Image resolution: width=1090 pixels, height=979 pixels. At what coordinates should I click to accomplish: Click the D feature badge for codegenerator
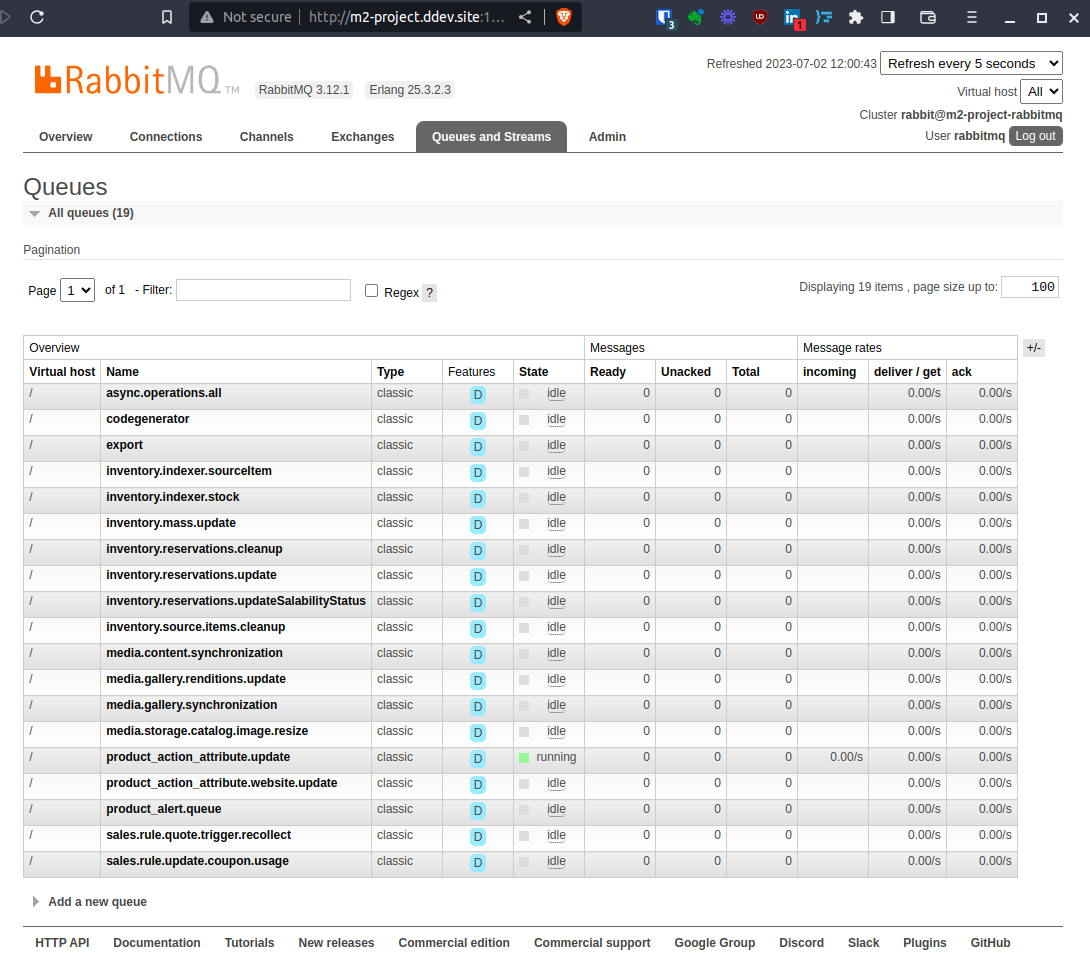pyautogui.click(x=478, y=421)
